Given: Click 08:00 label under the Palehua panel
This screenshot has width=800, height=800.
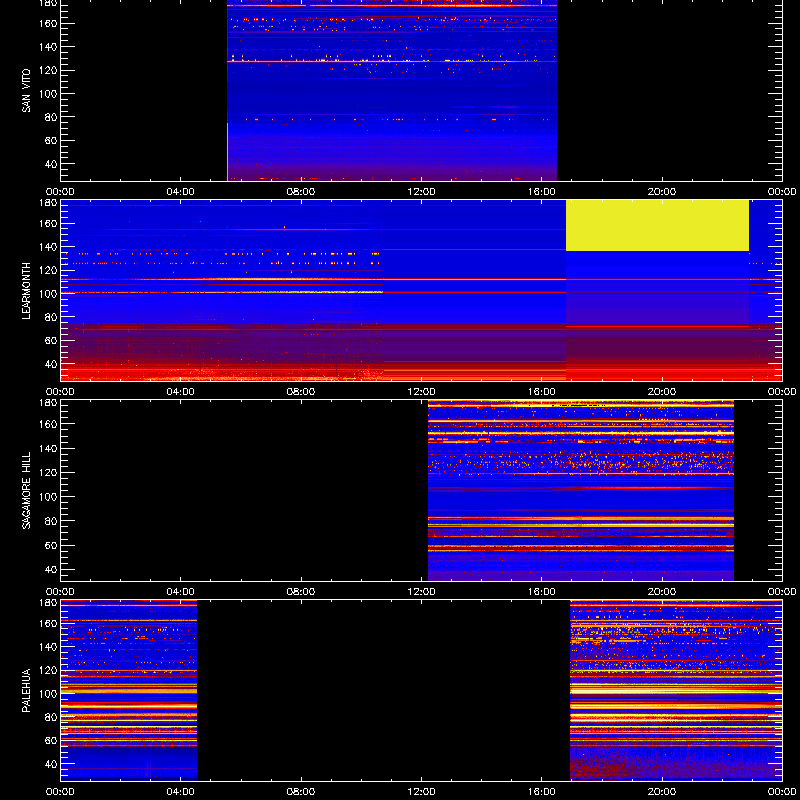Looking at the screenshot, I should (301, 792).
